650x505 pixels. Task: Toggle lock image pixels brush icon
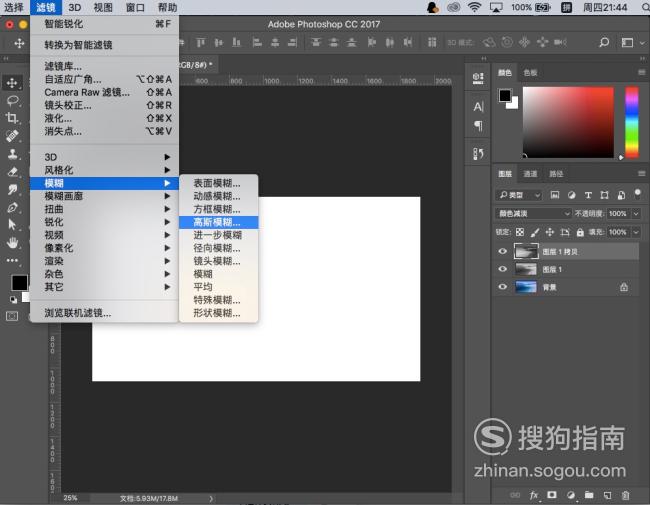[535, 232]
